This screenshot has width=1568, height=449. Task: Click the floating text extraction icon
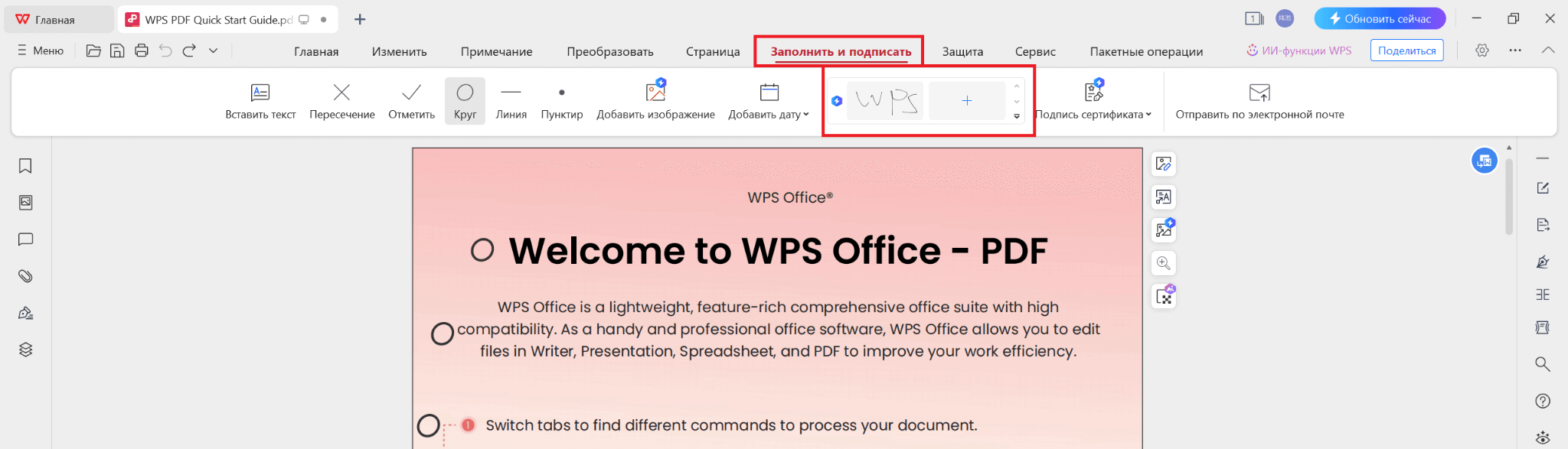tap(1164, 197)
